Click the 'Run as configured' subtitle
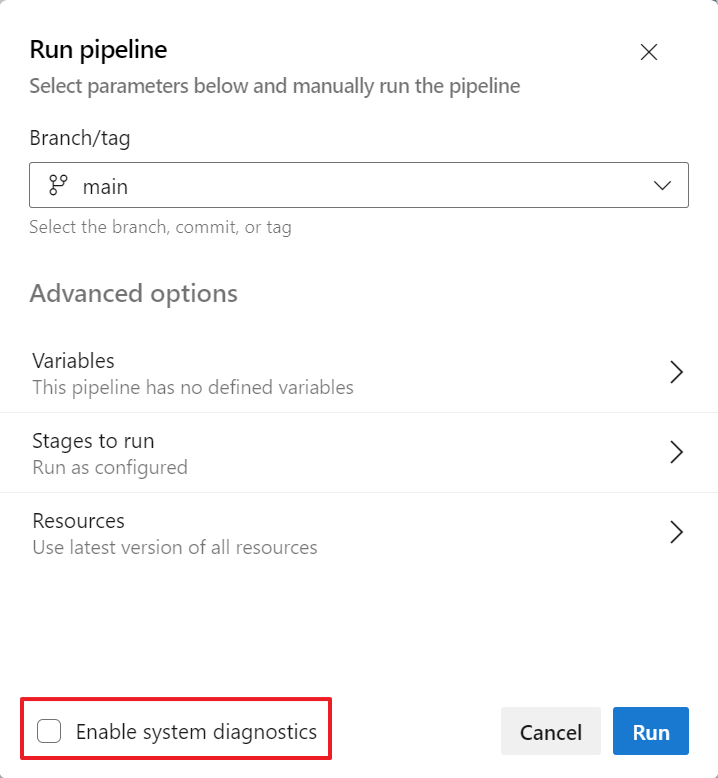Screen dimensions: 718x778 click(x=110, y=467)
